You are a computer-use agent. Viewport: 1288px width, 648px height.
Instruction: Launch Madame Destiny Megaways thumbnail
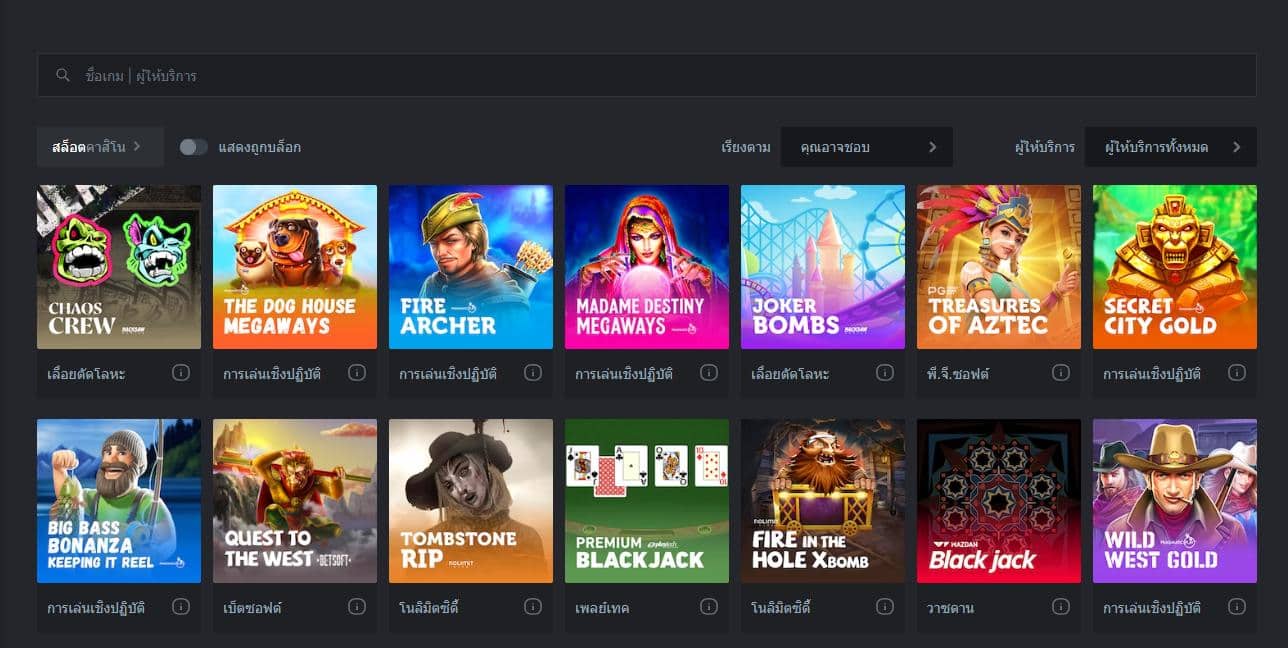coord(647,267)
